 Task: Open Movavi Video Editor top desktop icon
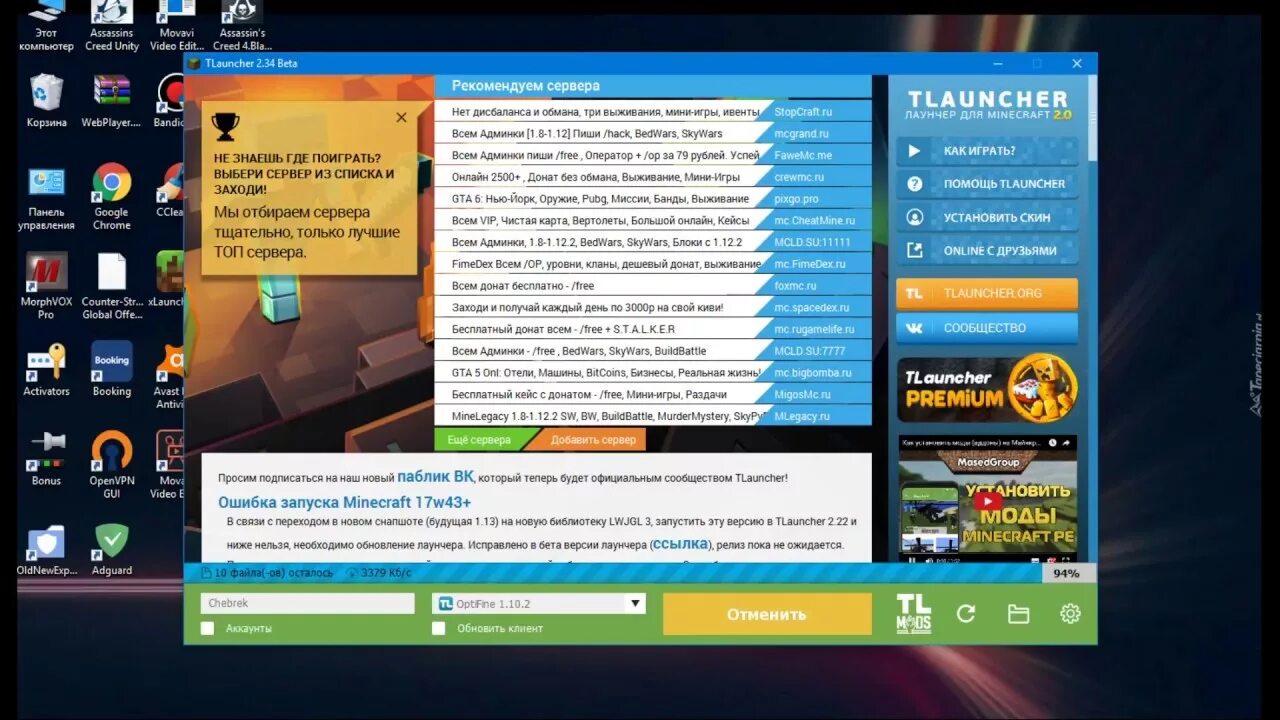[177, 27]
